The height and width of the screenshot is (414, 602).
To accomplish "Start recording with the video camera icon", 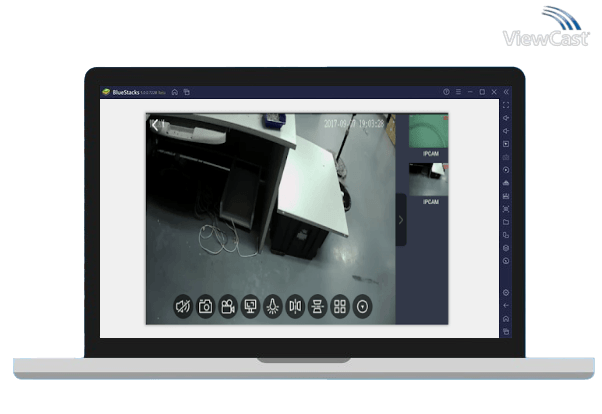I will coord(228,306).
